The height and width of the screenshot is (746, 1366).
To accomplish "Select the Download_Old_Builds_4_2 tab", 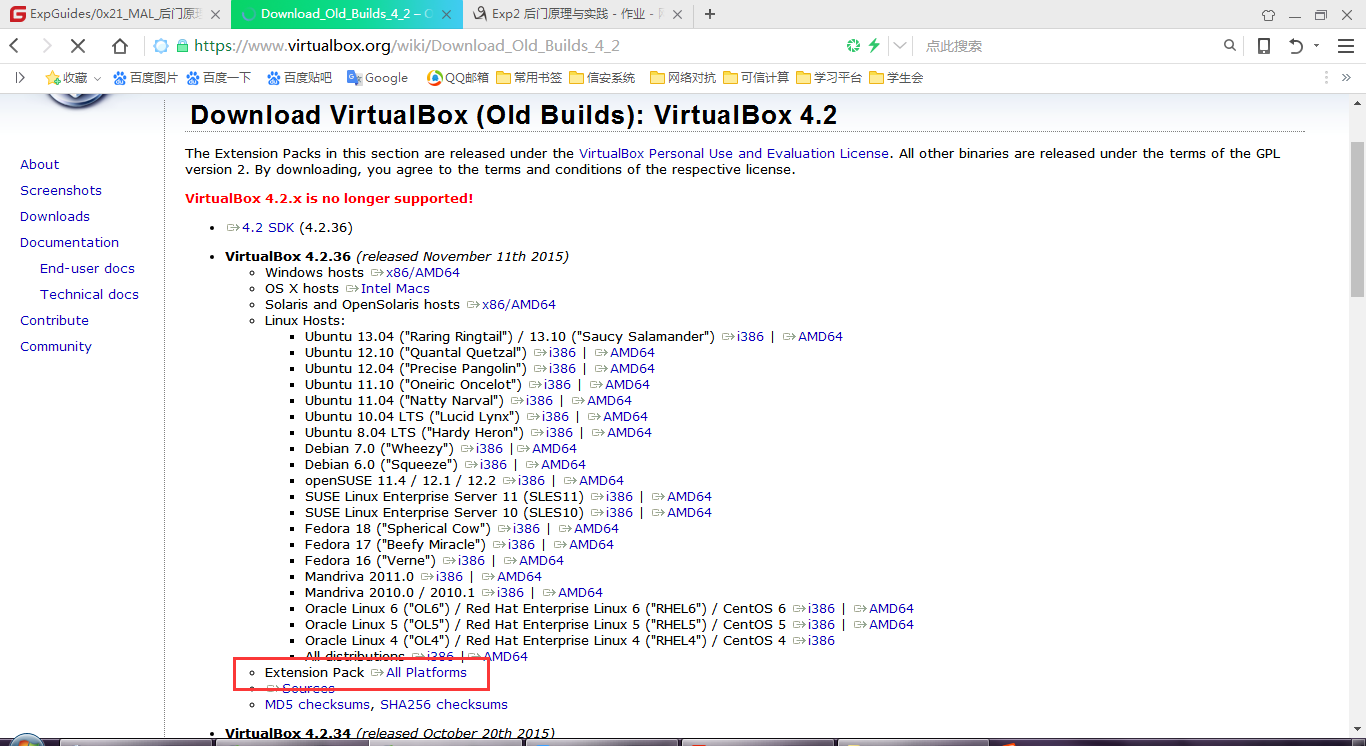I will 347,14.
